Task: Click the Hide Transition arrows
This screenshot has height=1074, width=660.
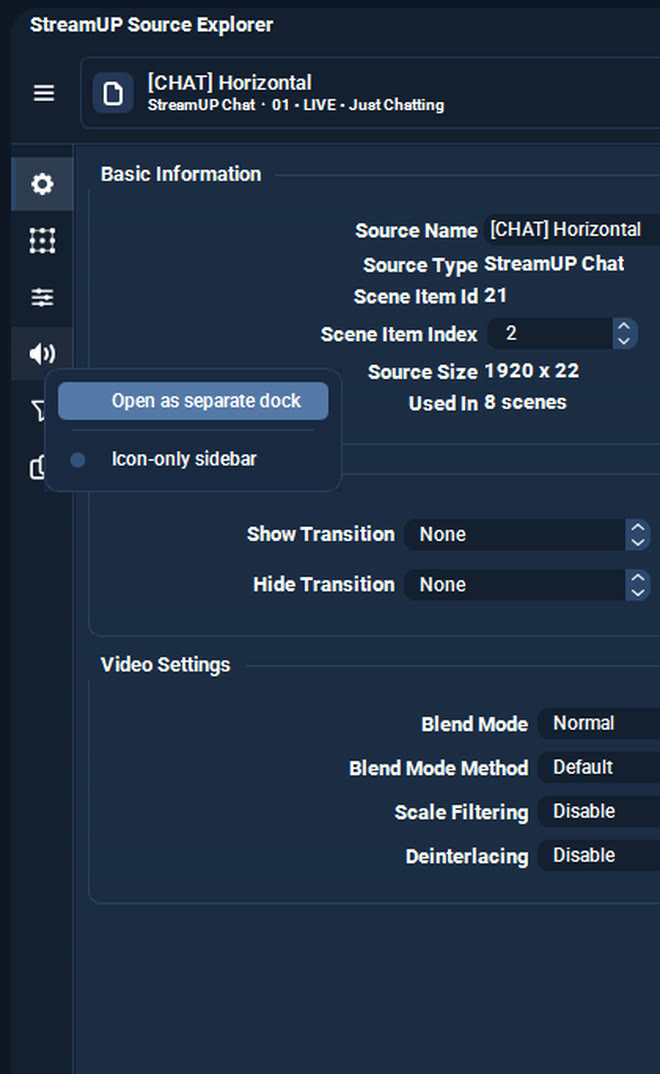Action: 637,585
